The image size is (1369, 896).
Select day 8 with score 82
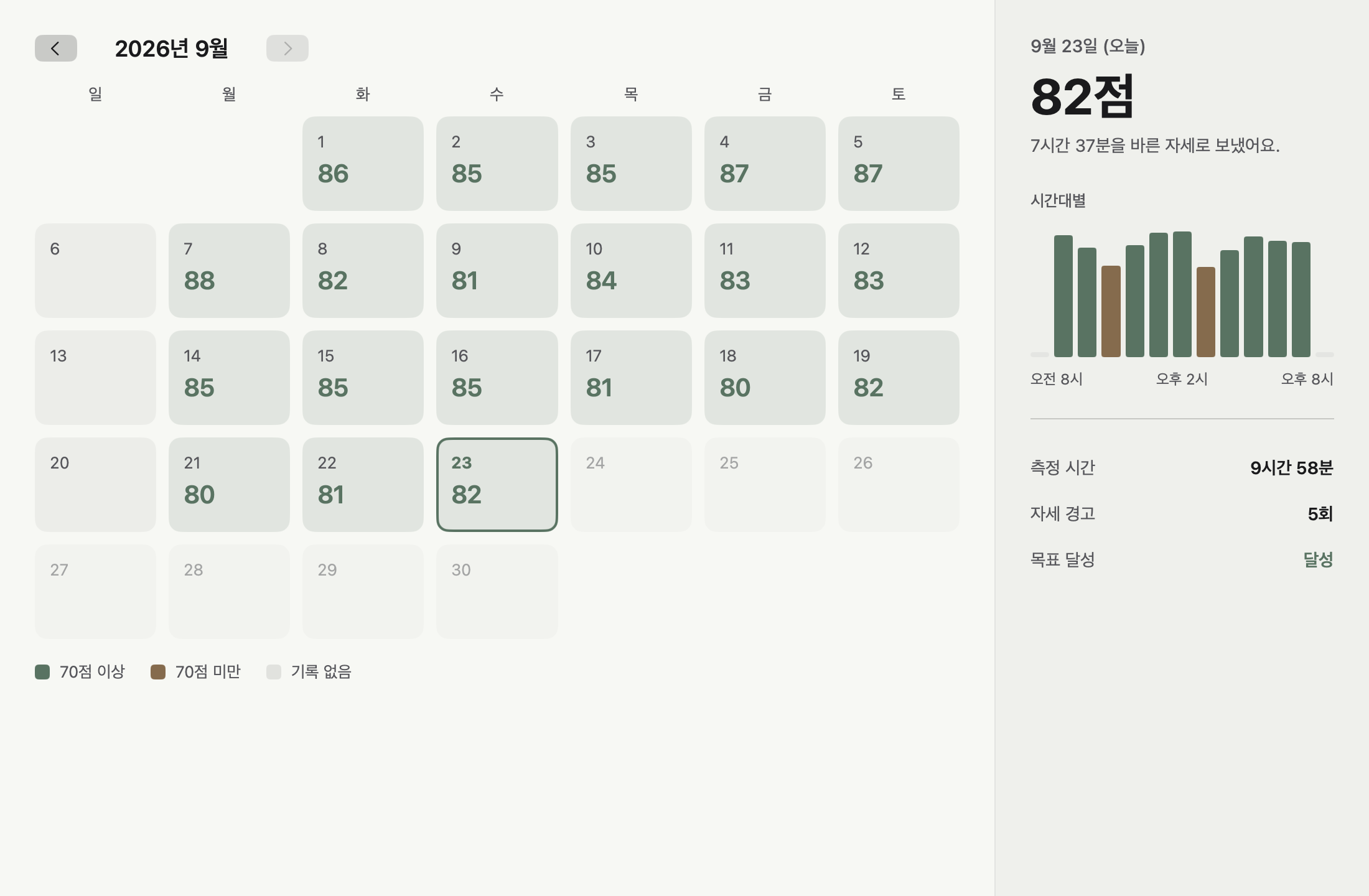(x=363, y=271)
